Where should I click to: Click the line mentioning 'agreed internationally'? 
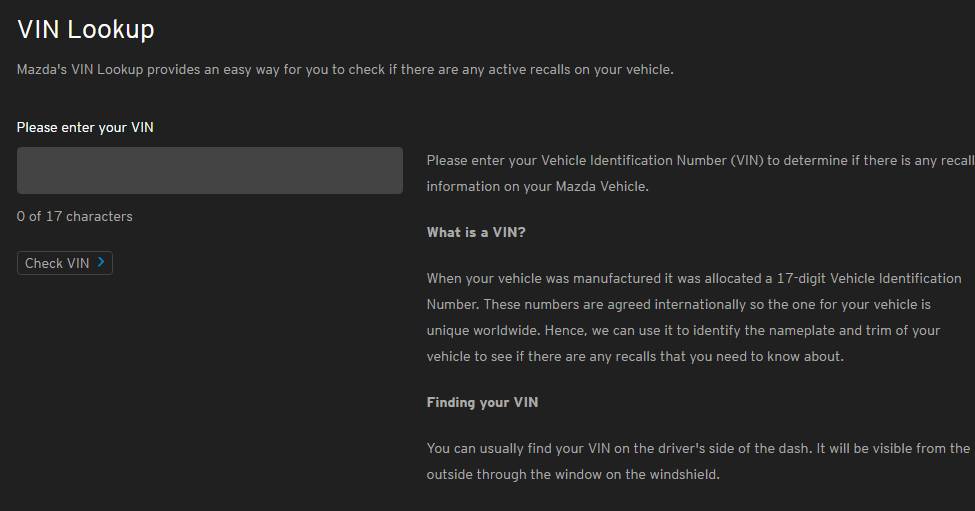(x=678, y=304)
